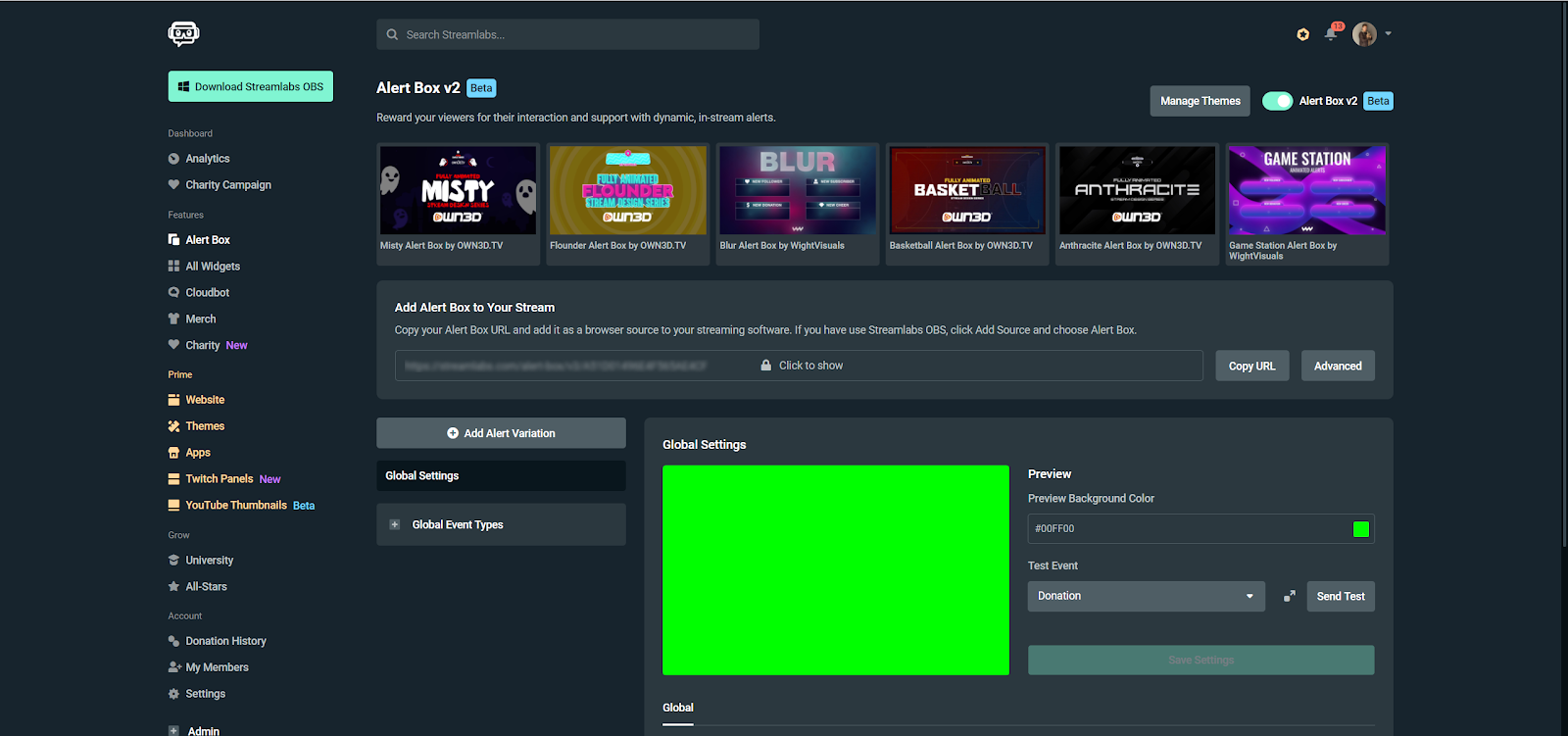The width and height of the screenshot is (1568, 736).
Task: Toggle the Alert Box v2 switch
Action: point(1277,101)
